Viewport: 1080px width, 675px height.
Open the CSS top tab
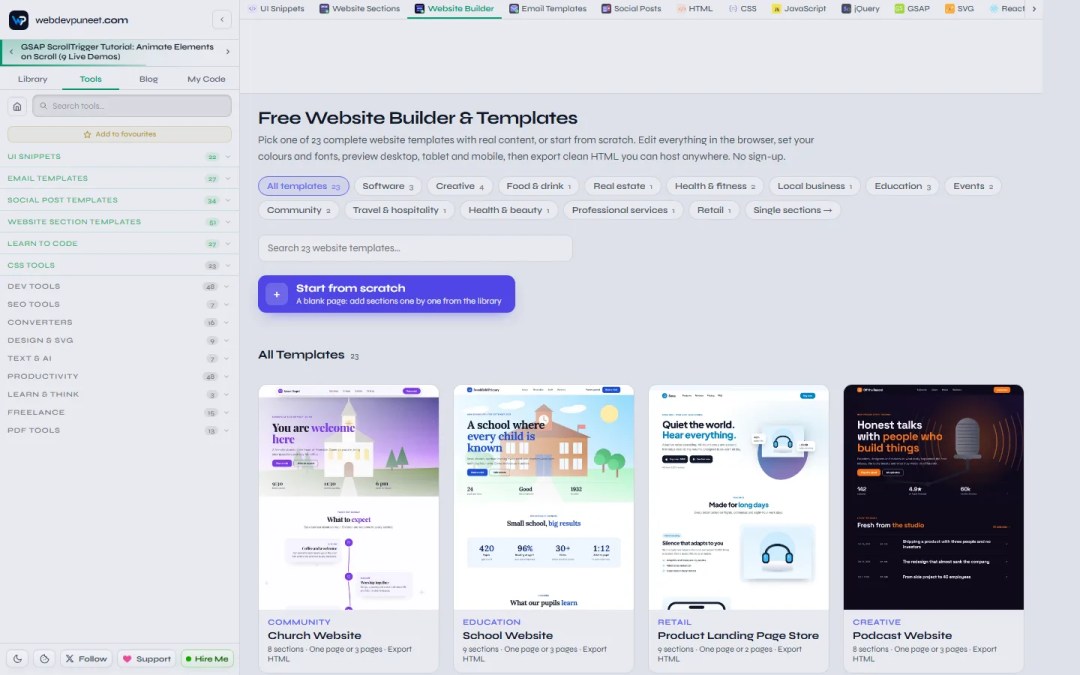pos(742,8)
